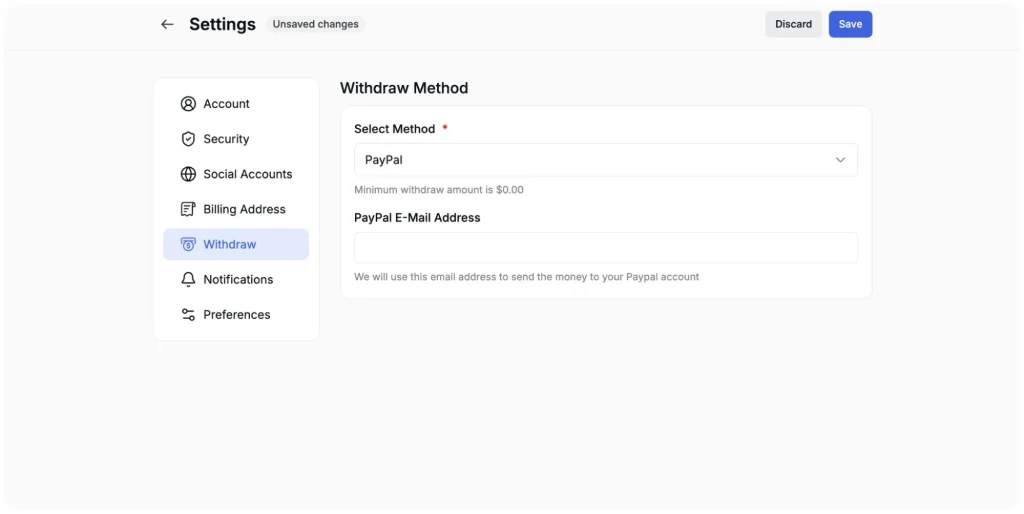Go to Billing Address section
The image size is (1024, 514).
[236, 209]
